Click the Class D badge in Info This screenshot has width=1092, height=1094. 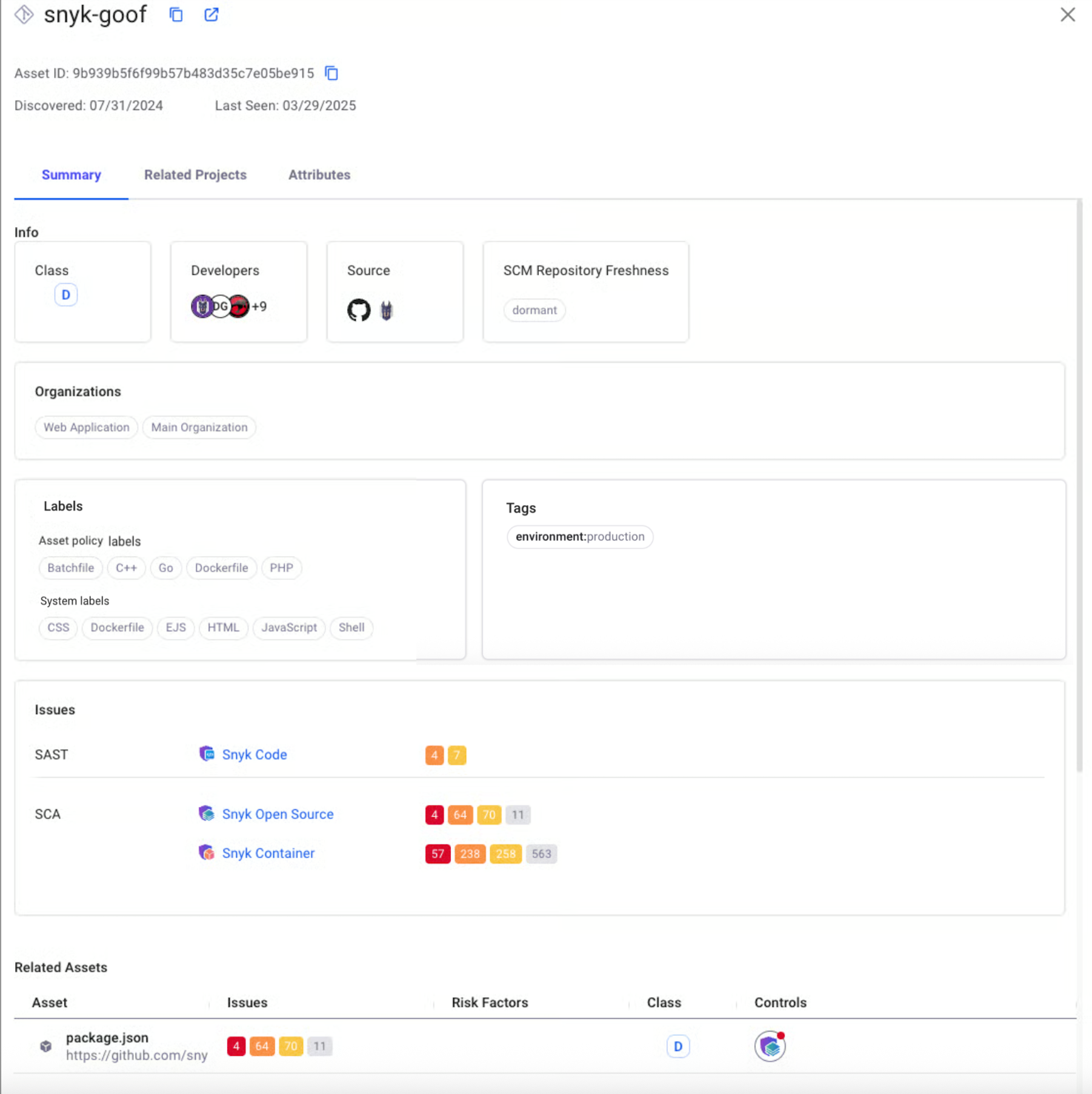[x=66, y=295]
